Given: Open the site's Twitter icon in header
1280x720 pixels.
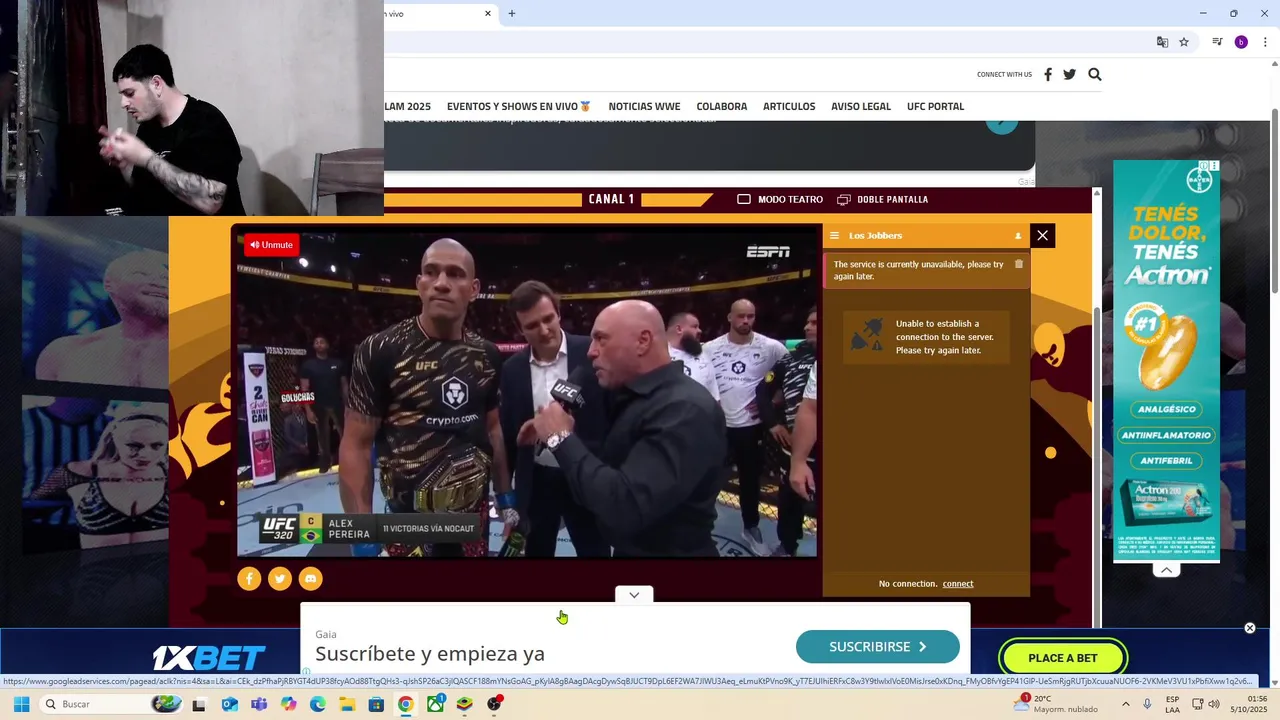Looking at the screenshot, I should (1070, 74).
